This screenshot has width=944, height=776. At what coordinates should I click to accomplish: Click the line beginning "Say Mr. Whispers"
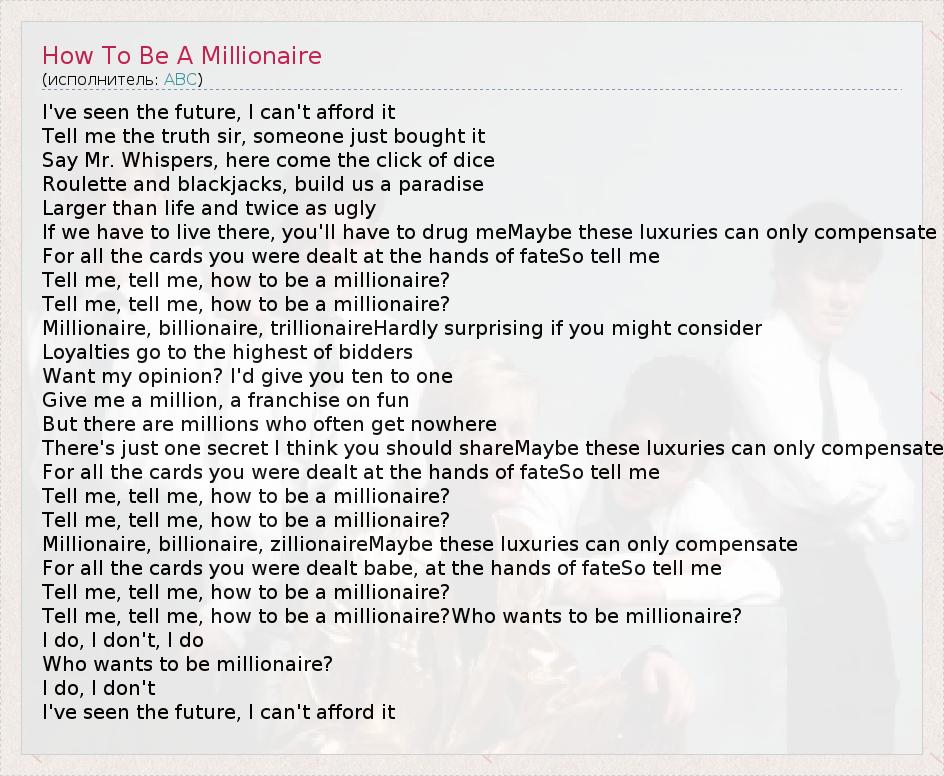click(268, 160)
